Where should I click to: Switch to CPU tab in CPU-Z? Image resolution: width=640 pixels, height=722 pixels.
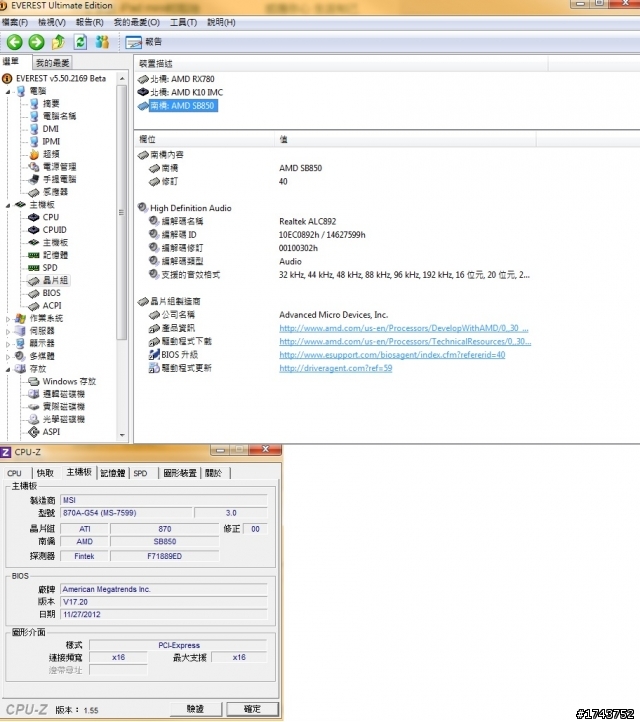tap(15, 473)
